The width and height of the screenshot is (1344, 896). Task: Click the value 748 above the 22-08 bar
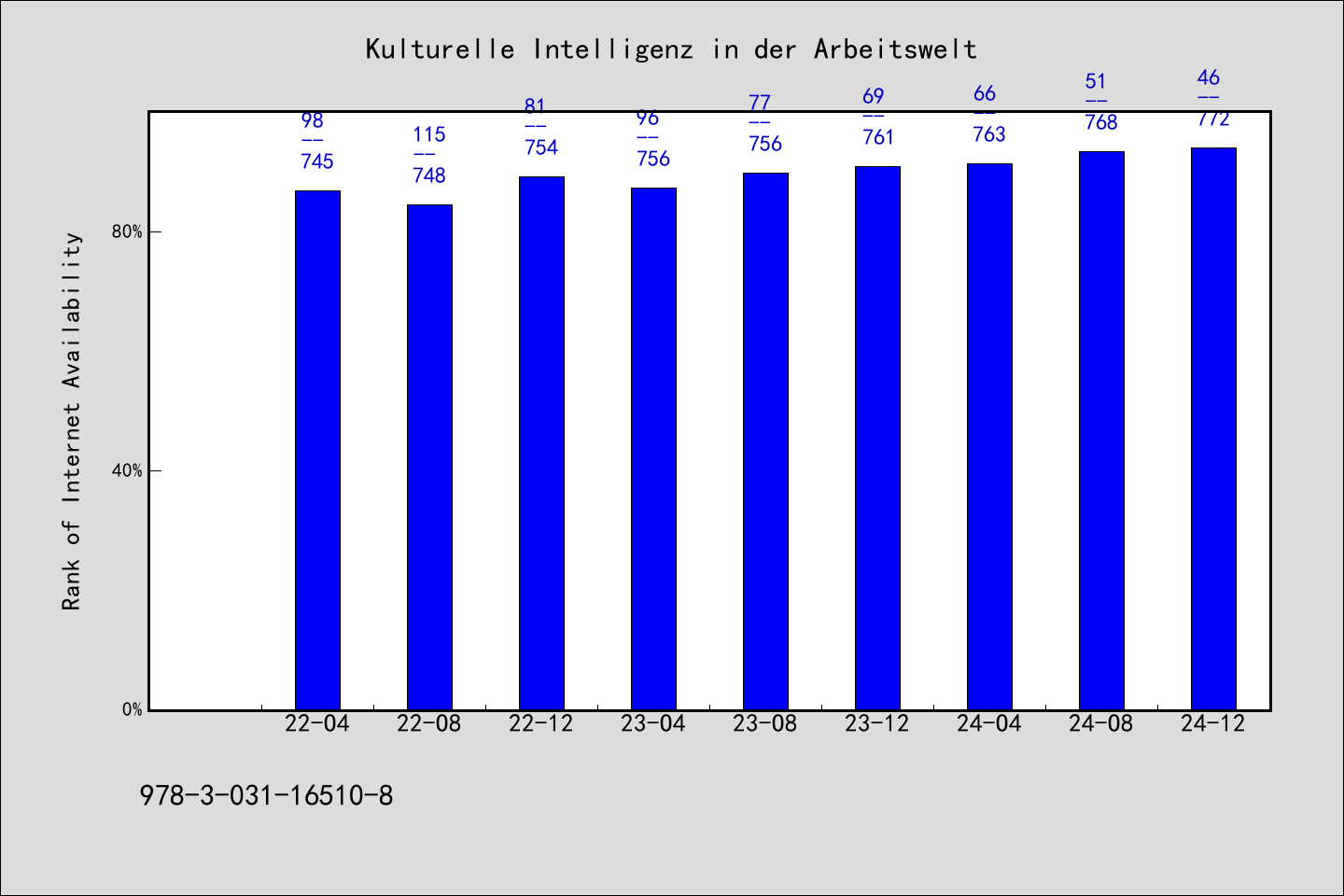[x=429, y=175]
